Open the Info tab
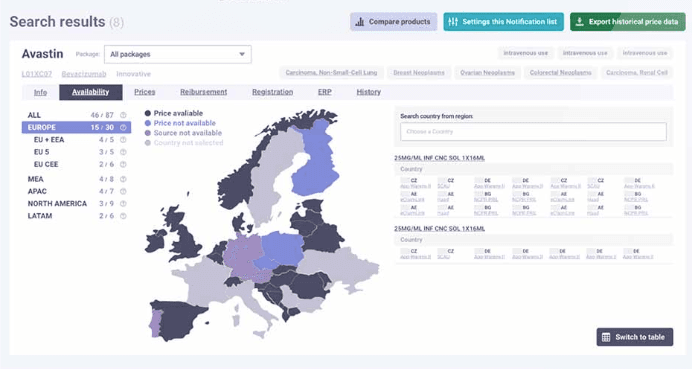692x369 pixels. (40, 92)
